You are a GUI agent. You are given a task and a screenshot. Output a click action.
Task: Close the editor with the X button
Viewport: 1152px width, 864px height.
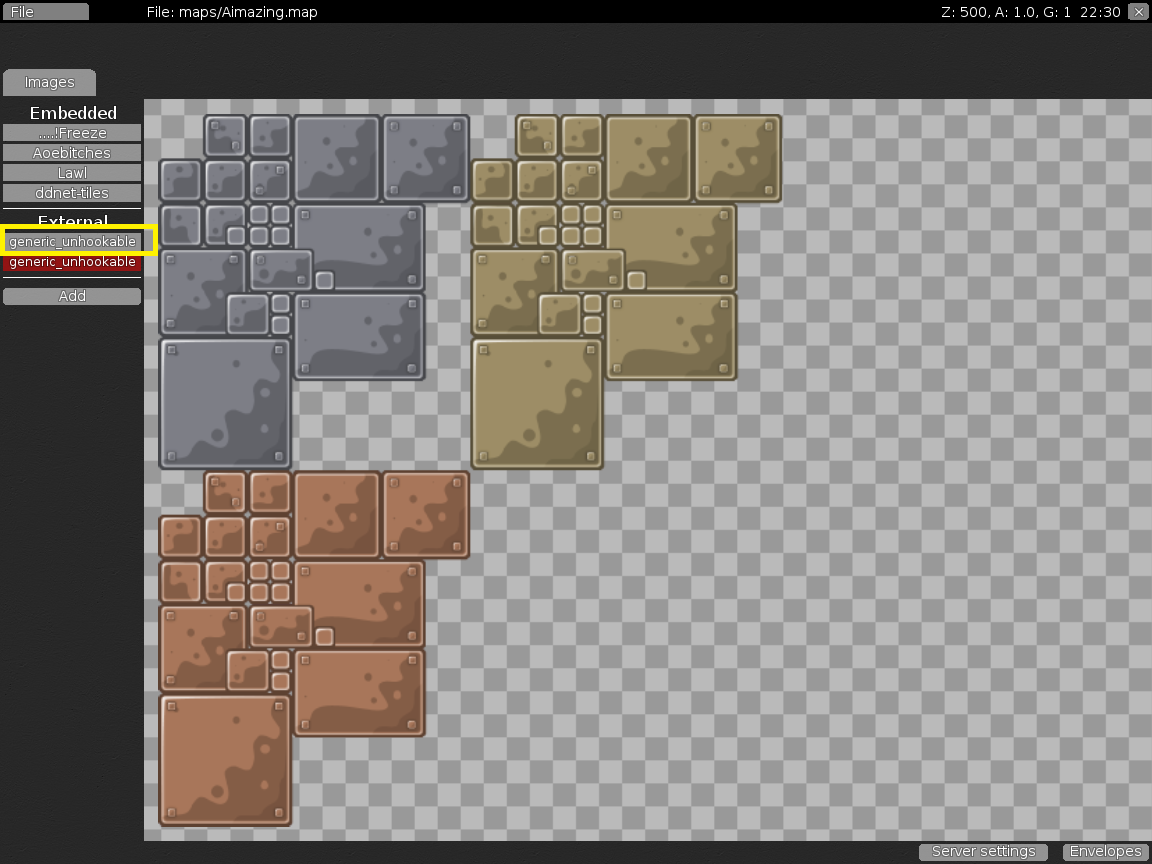1138,12
